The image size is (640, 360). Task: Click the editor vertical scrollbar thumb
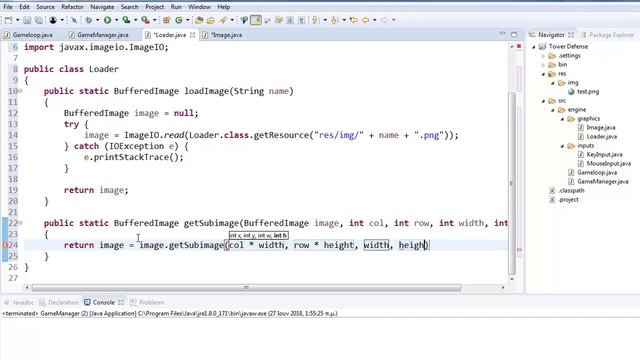tap(512, 184)
